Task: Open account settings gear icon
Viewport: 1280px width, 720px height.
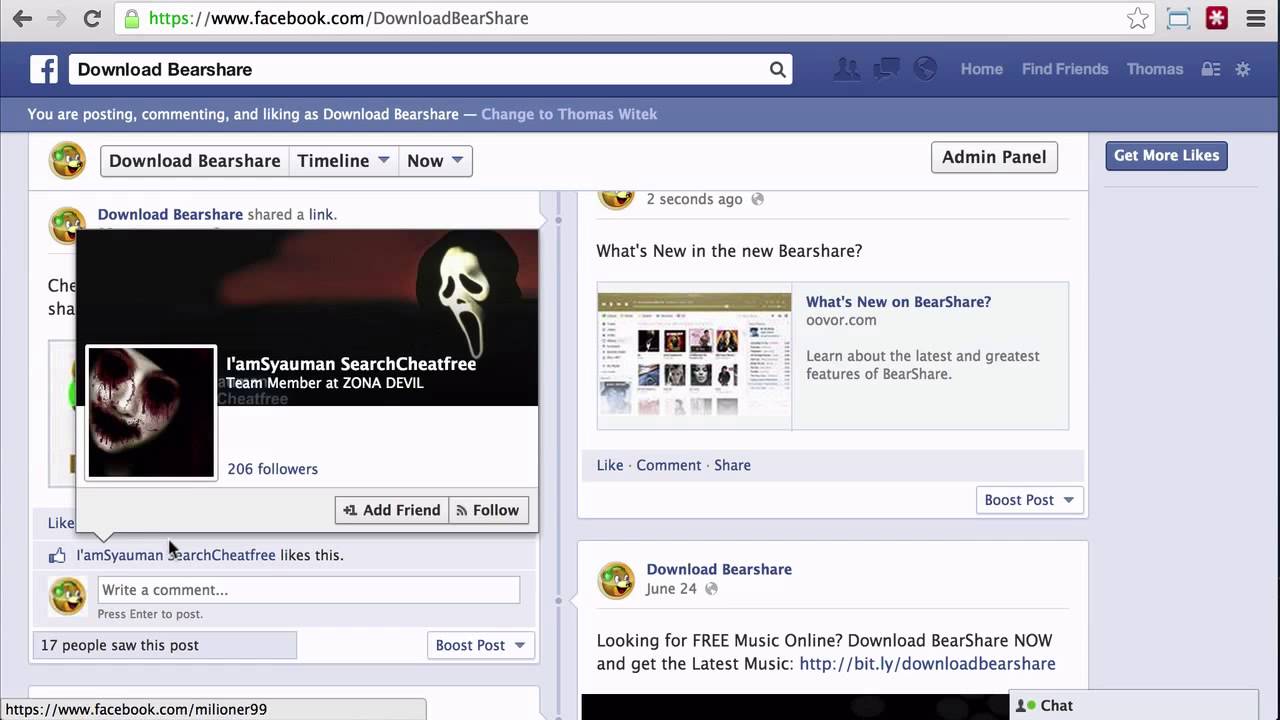Action: [x=1243, y=69]
